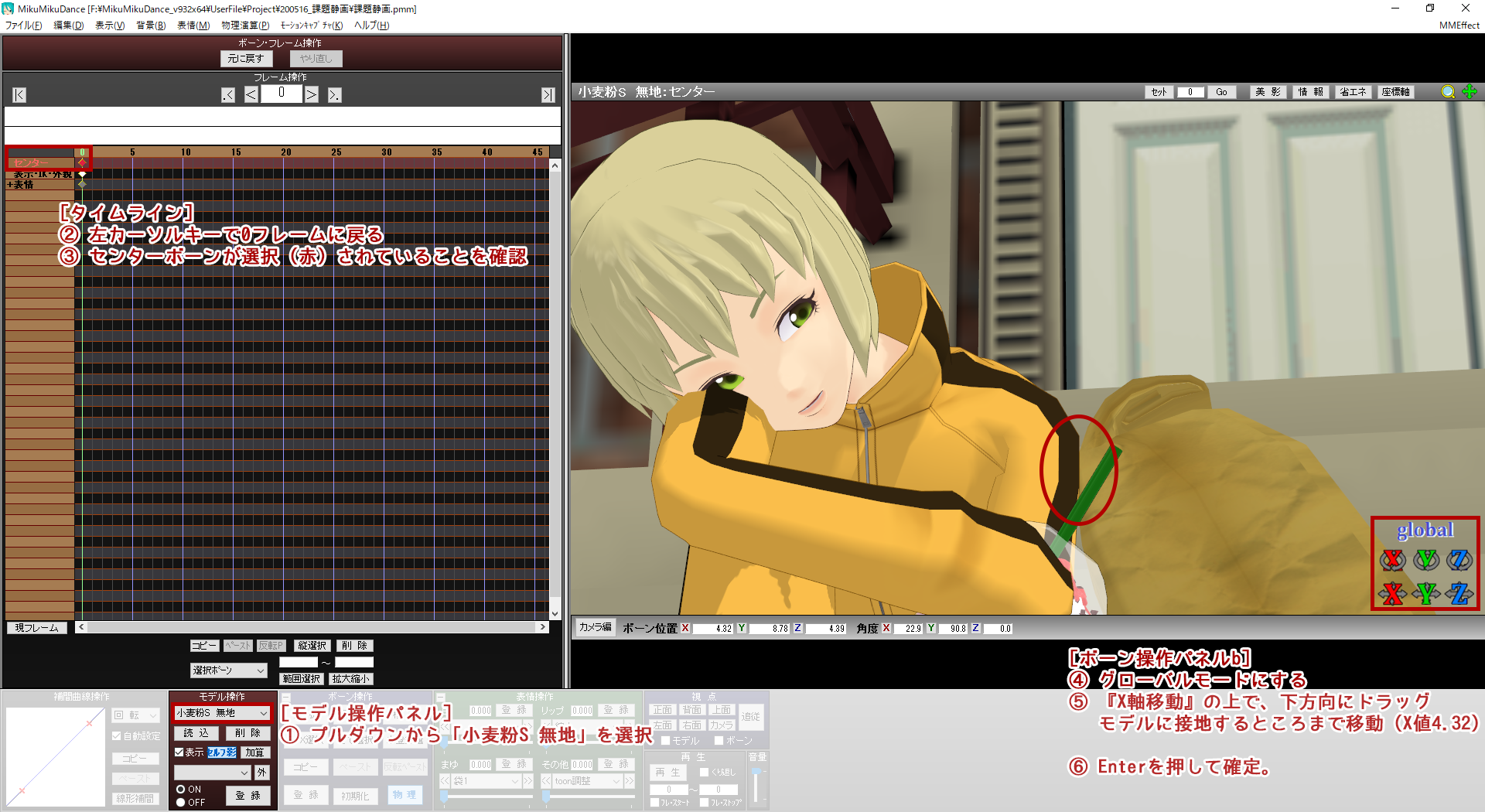
Task: Click the green four-arrow pan icon
Action: pyautogui.click(x=1470, y=92)
